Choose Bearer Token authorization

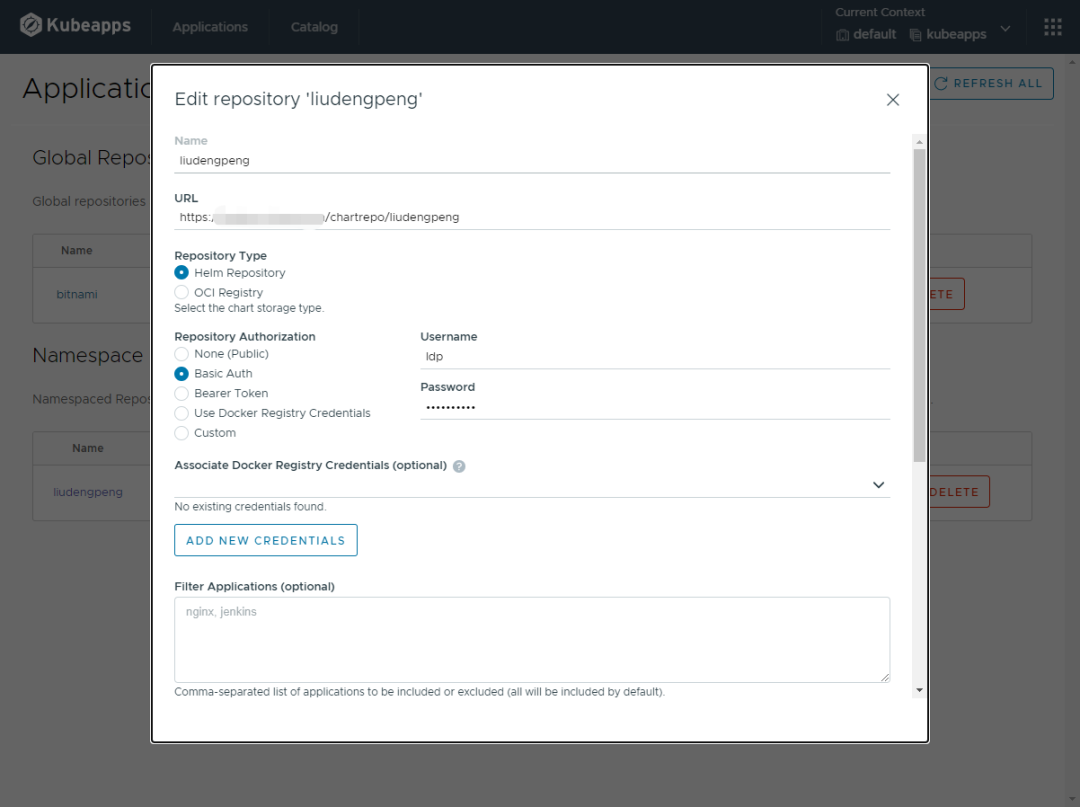click(x=182, y=393)
